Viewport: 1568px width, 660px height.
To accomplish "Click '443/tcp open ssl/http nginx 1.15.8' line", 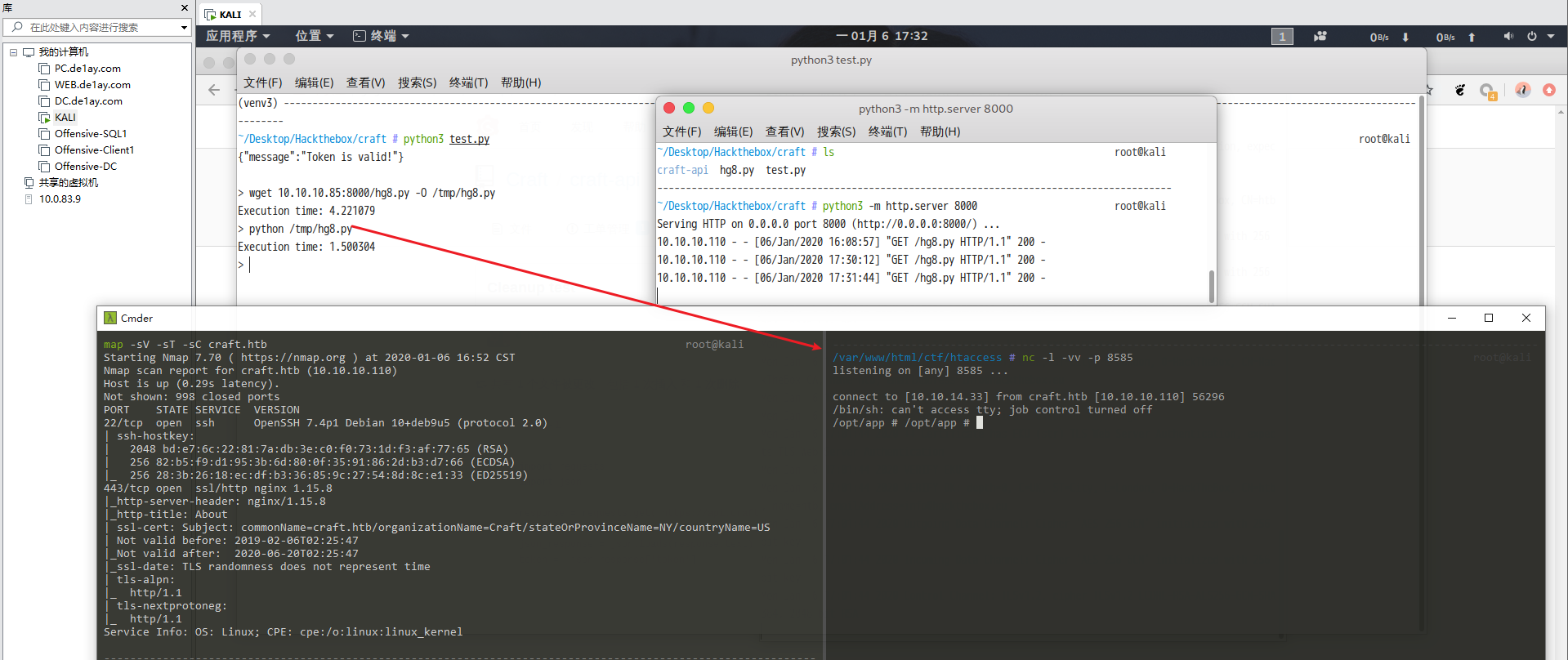I will click(x=218, y=488).
